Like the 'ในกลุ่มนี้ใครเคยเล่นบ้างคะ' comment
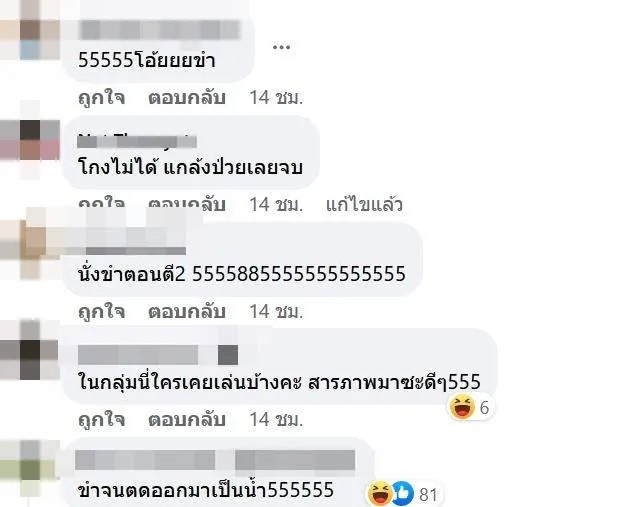Viewport: 642px width, 507px height. pyautogui.click(x=102, y=420)
